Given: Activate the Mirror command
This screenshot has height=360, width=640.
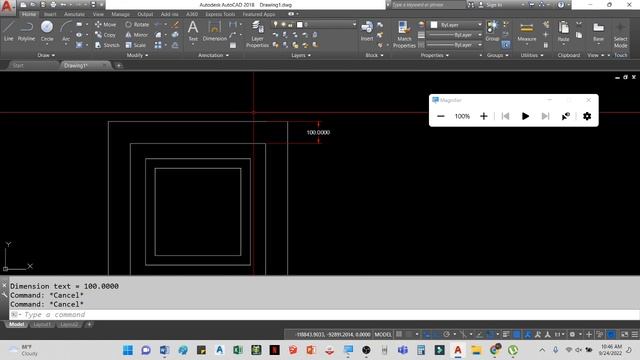Looking at the screenshot, I should pyautogui.click(x=137, y=35).
